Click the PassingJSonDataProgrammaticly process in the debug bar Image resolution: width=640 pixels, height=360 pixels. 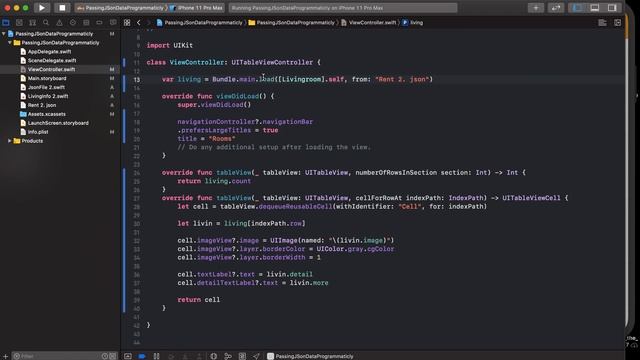311,356
